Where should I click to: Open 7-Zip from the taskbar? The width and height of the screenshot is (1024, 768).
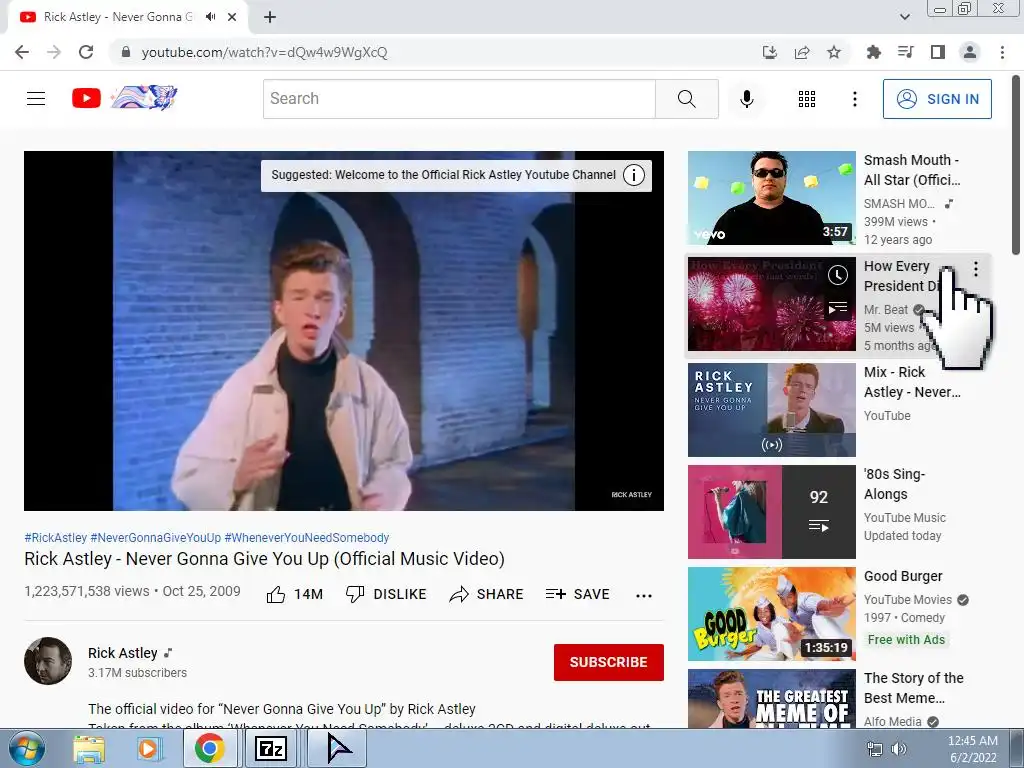[271, 749]
